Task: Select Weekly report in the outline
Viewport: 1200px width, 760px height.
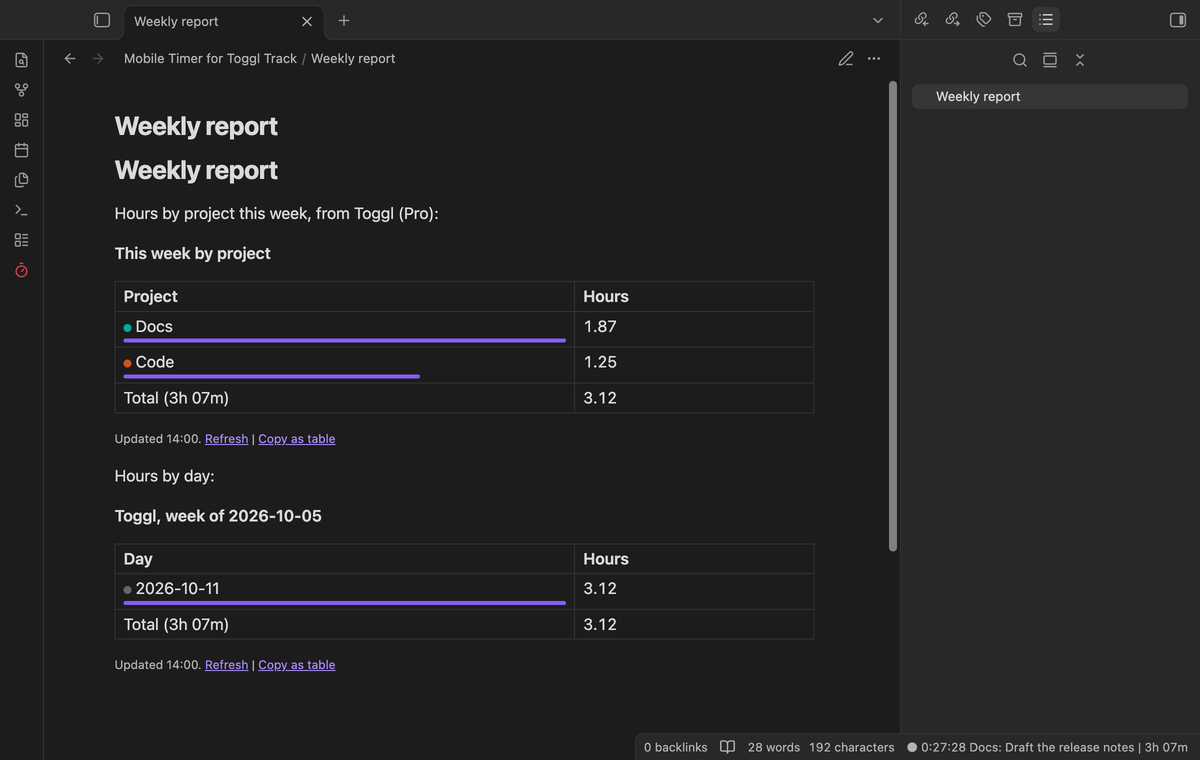Action: [1049, 96]
